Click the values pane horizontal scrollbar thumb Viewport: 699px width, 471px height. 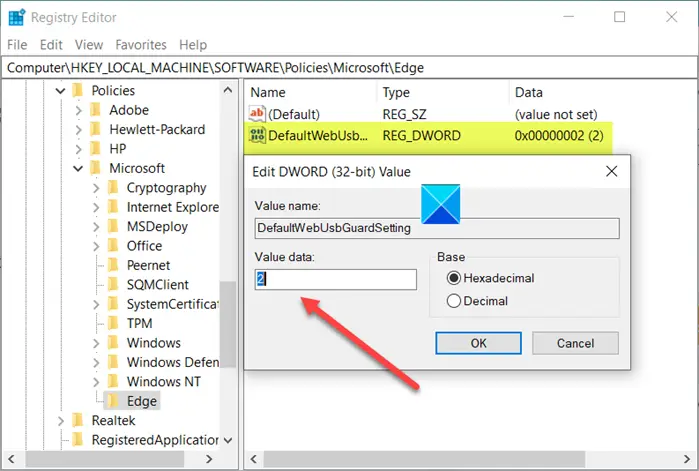[424, 459]
